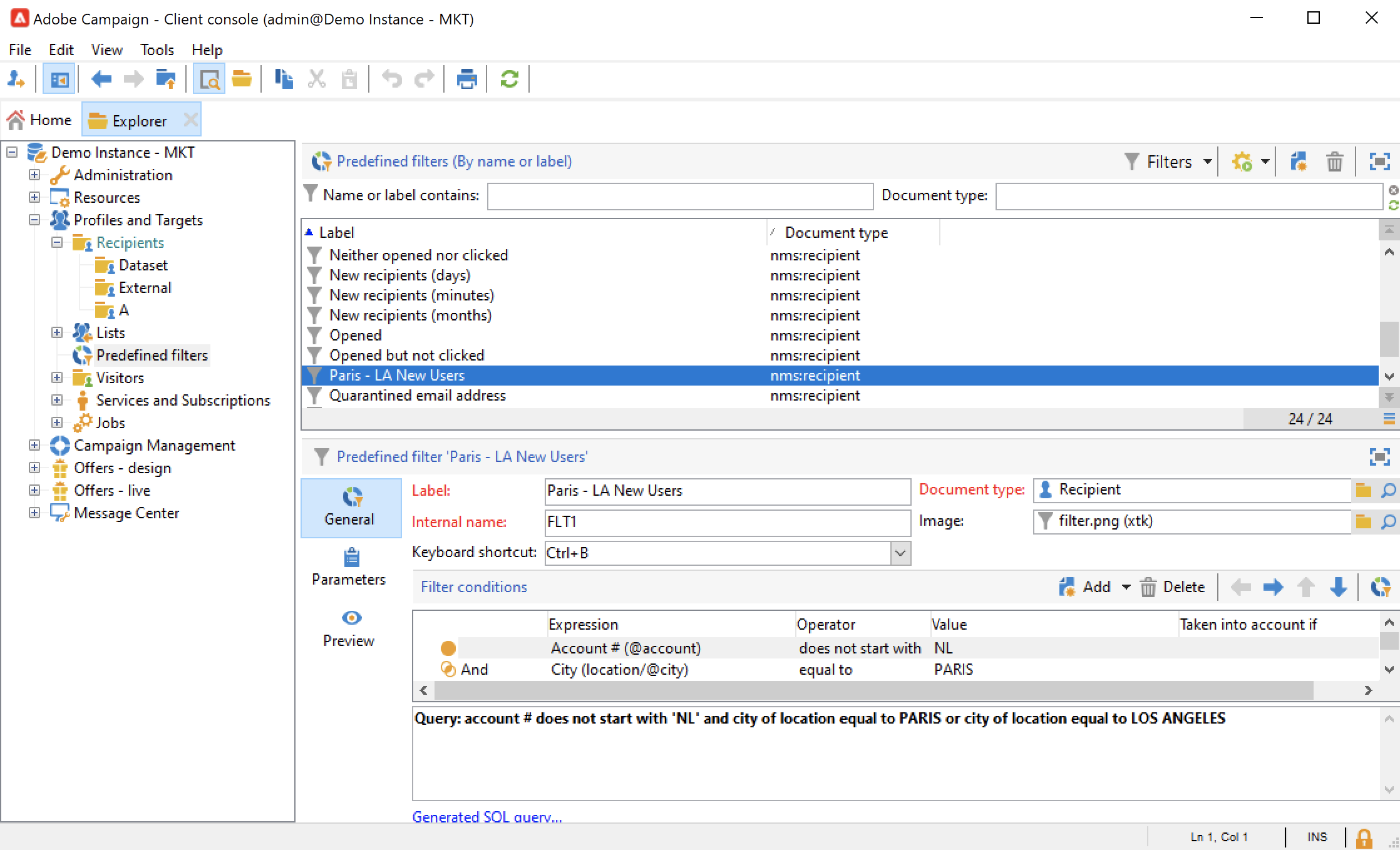Click the Refresh toolbar icon

click(x=509, y=79)
